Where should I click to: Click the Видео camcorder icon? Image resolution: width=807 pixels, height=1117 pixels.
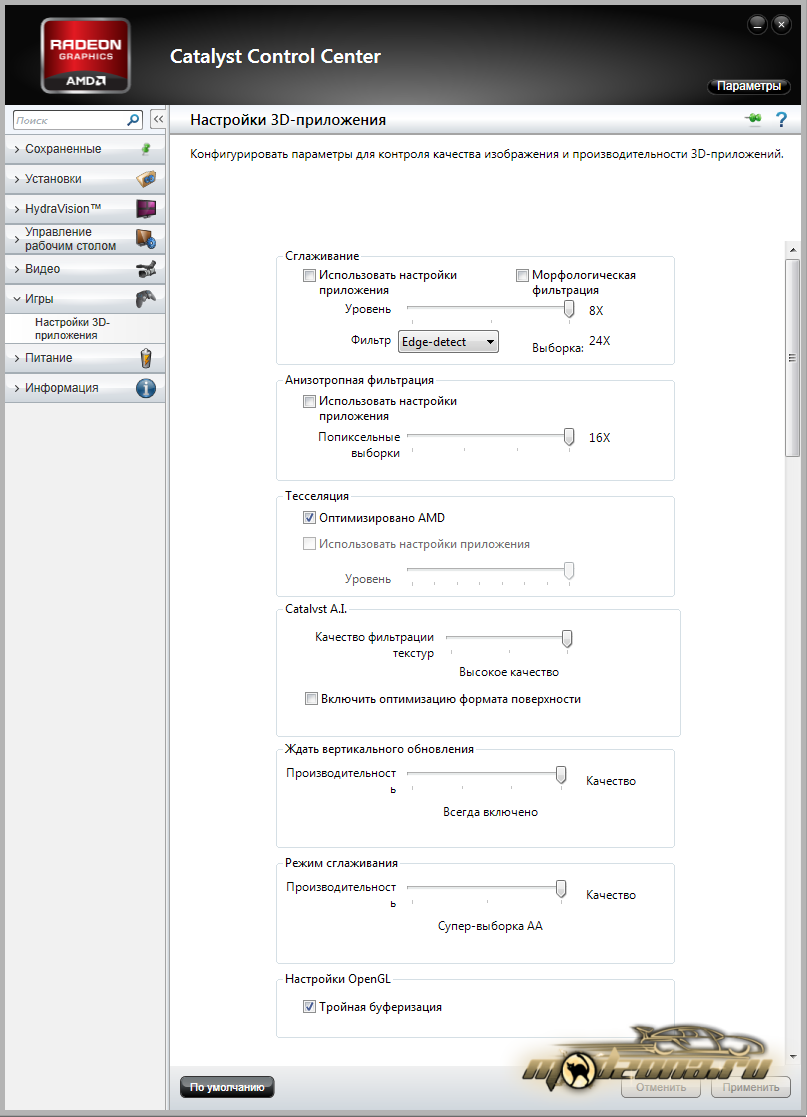click(146, 269)
